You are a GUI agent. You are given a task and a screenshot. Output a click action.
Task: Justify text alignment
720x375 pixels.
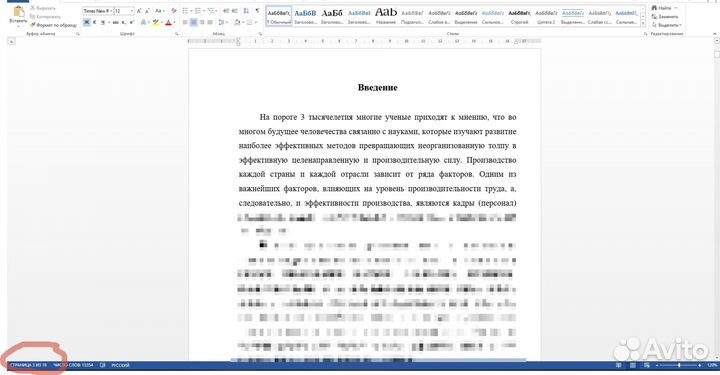(x=210, y=22)
